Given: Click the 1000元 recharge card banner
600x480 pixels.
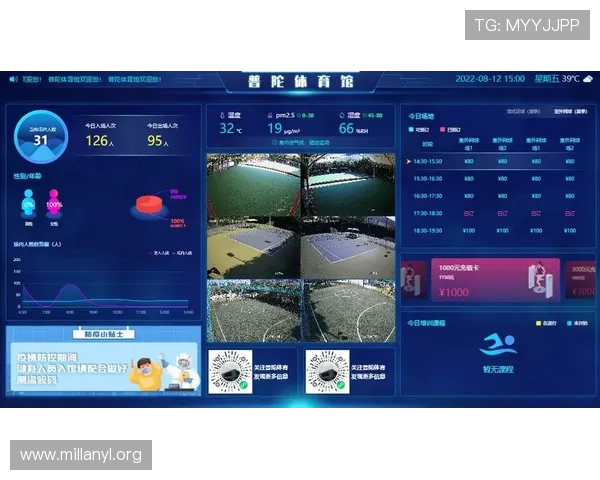Looking at the screenshot, I should tap(481, 279).
